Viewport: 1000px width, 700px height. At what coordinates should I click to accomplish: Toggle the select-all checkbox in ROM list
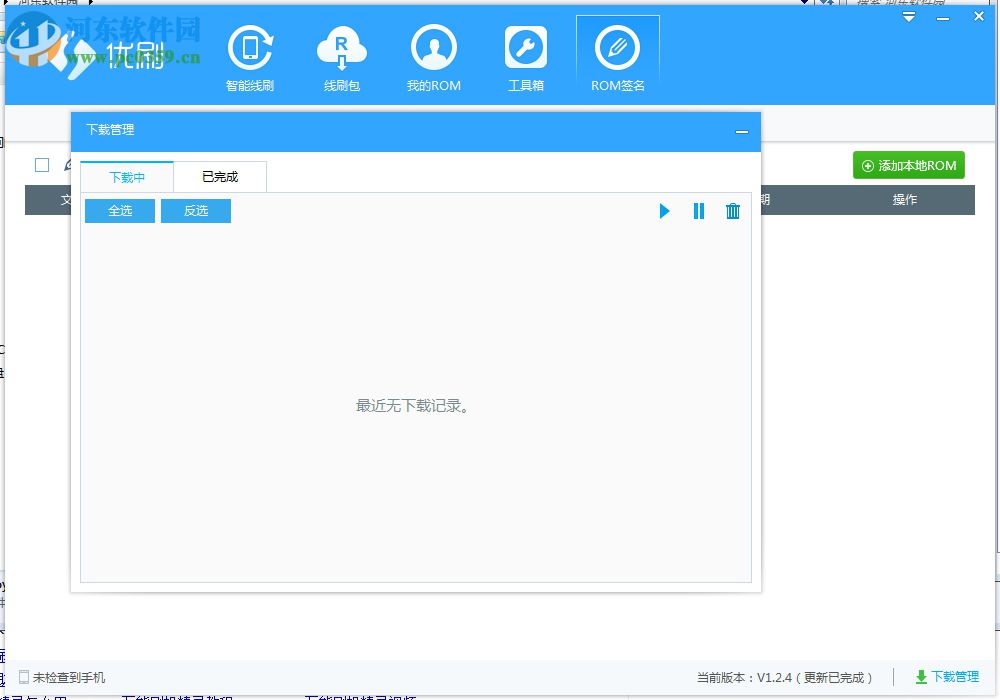tap(42, 165)
